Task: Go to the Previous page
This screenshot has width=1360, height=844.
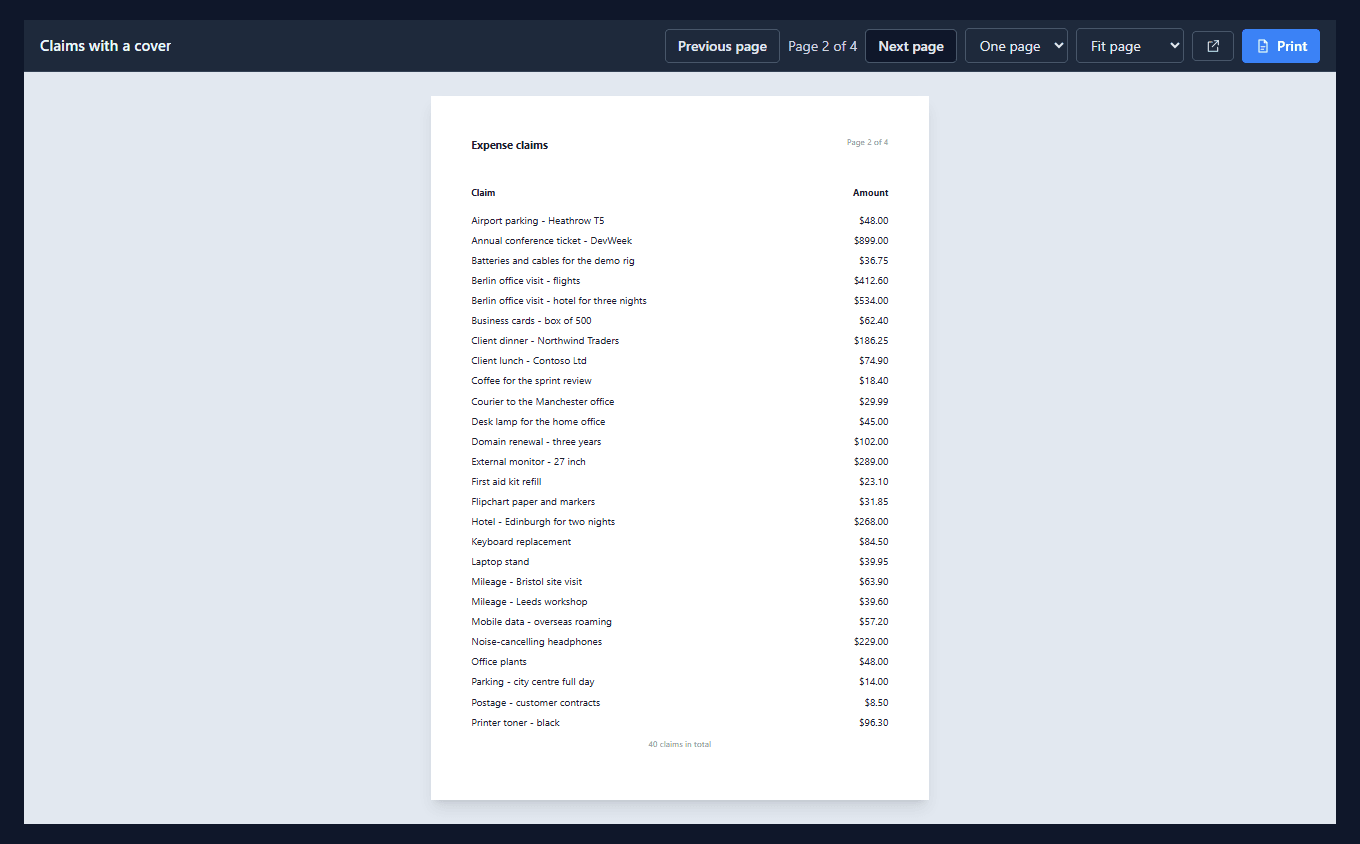Action: [x=722, y=46]
